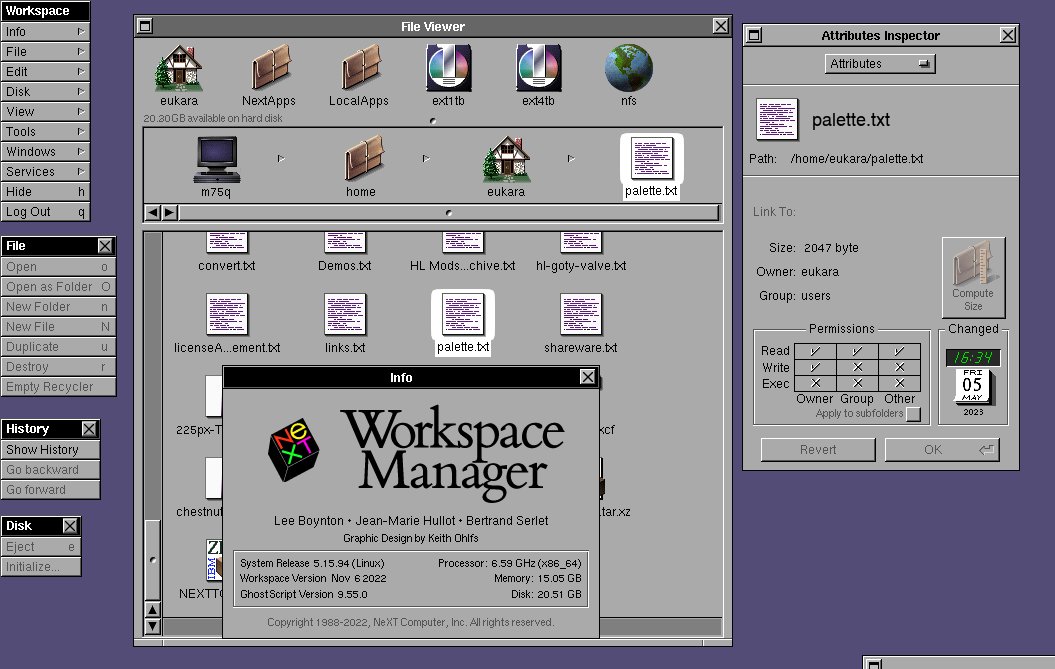The image size is (1055, 669).
Task: Open the eukara home shelf icon
Action: [179, 69]
